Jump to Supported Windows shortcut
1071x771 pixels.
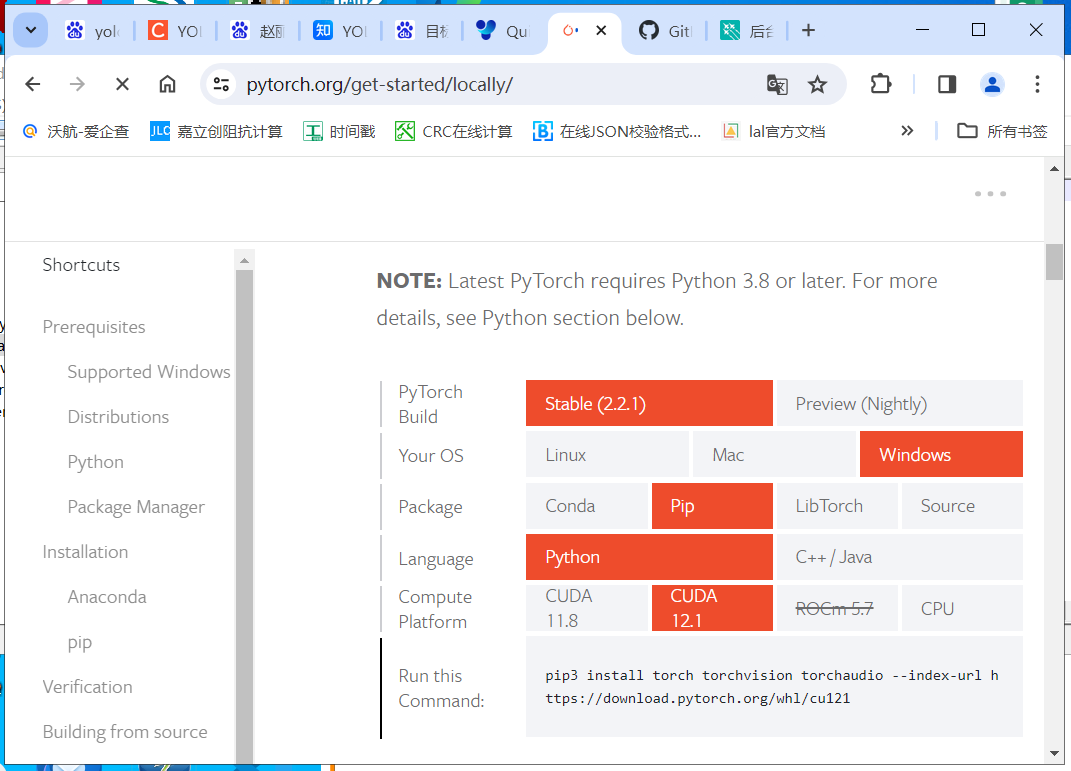(x=149, y=372)
